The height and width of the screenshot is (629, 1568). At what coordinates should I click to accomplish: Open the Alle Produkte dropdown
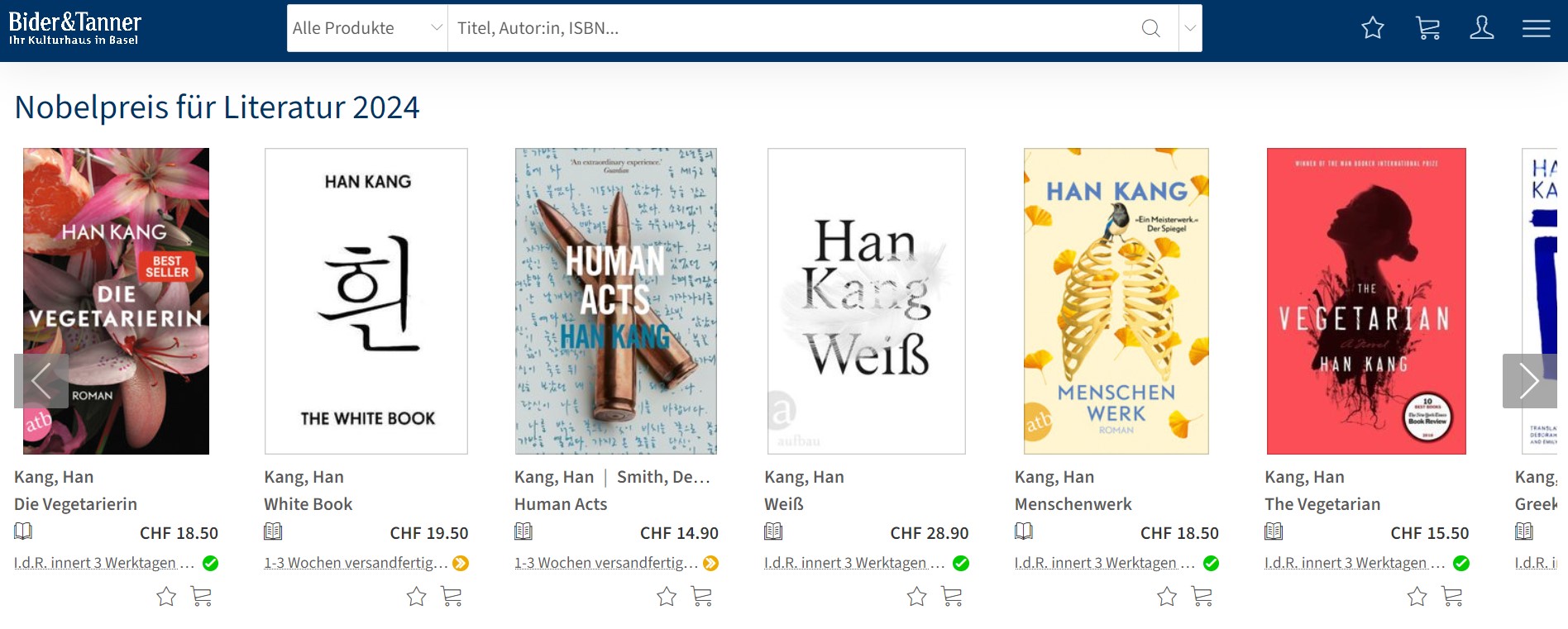(367, 28)
